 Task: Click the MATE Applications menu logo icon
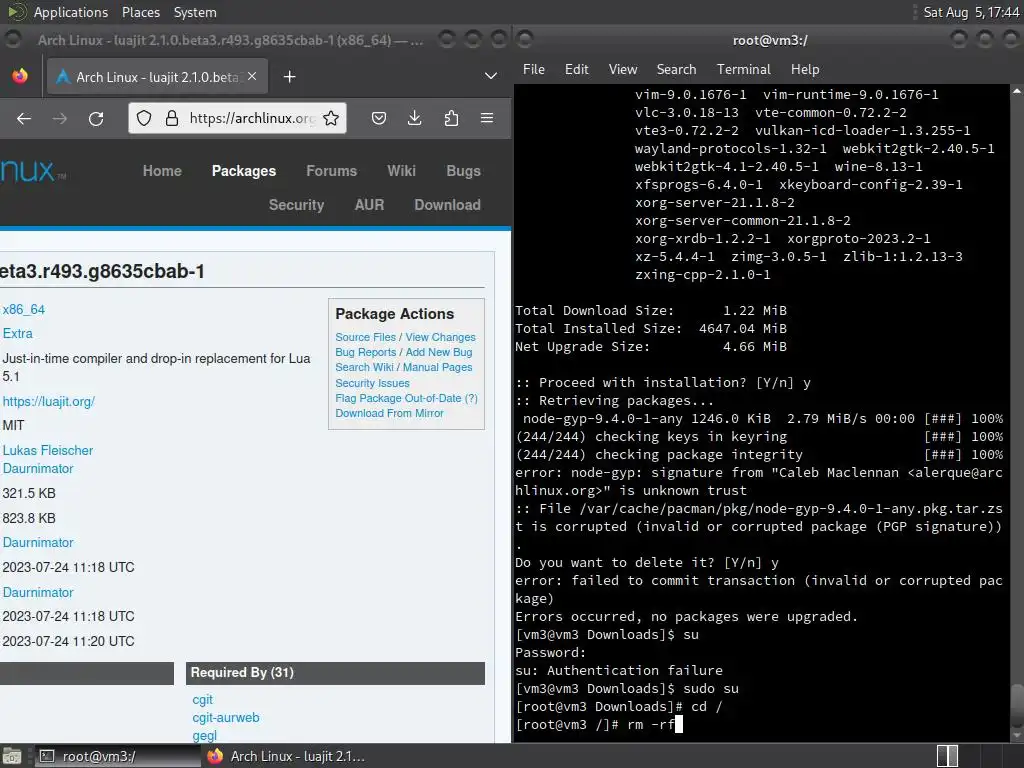tap(16, 12)
